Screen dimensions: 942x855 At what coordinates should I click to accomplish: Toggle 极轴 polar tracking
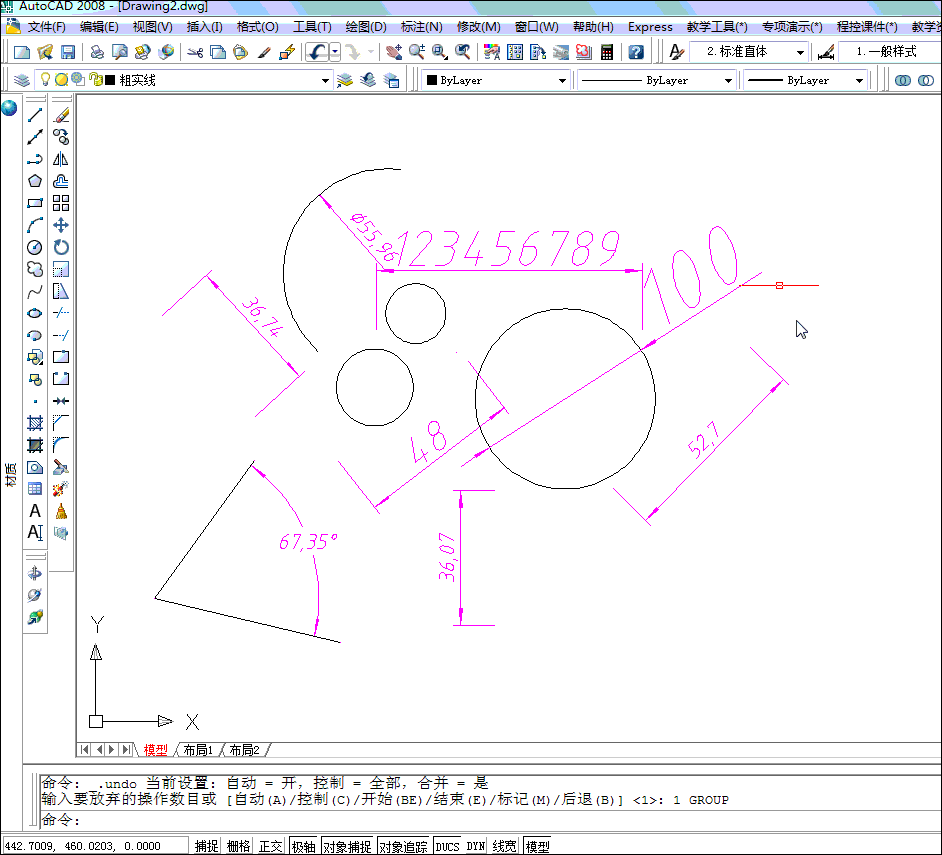coord(303,846)
